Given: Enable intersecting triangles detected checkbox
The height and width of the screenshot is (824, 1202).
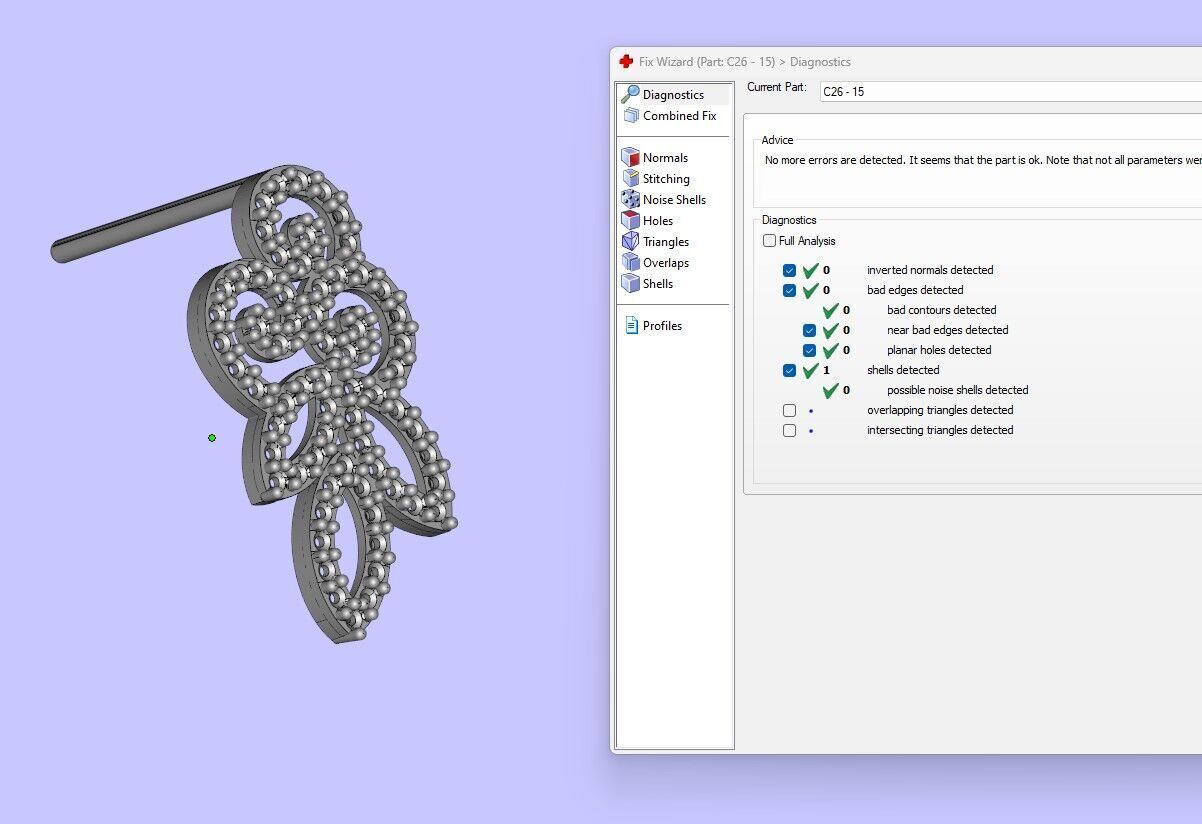Looking at the screenshot, I should [790, 430].
